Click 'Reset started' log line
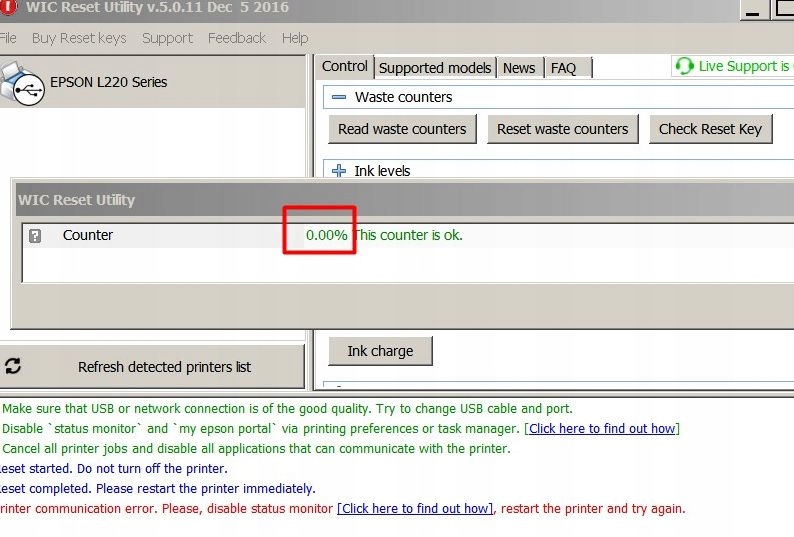This screenshot has width=794, height=537. tap(113, 469)
